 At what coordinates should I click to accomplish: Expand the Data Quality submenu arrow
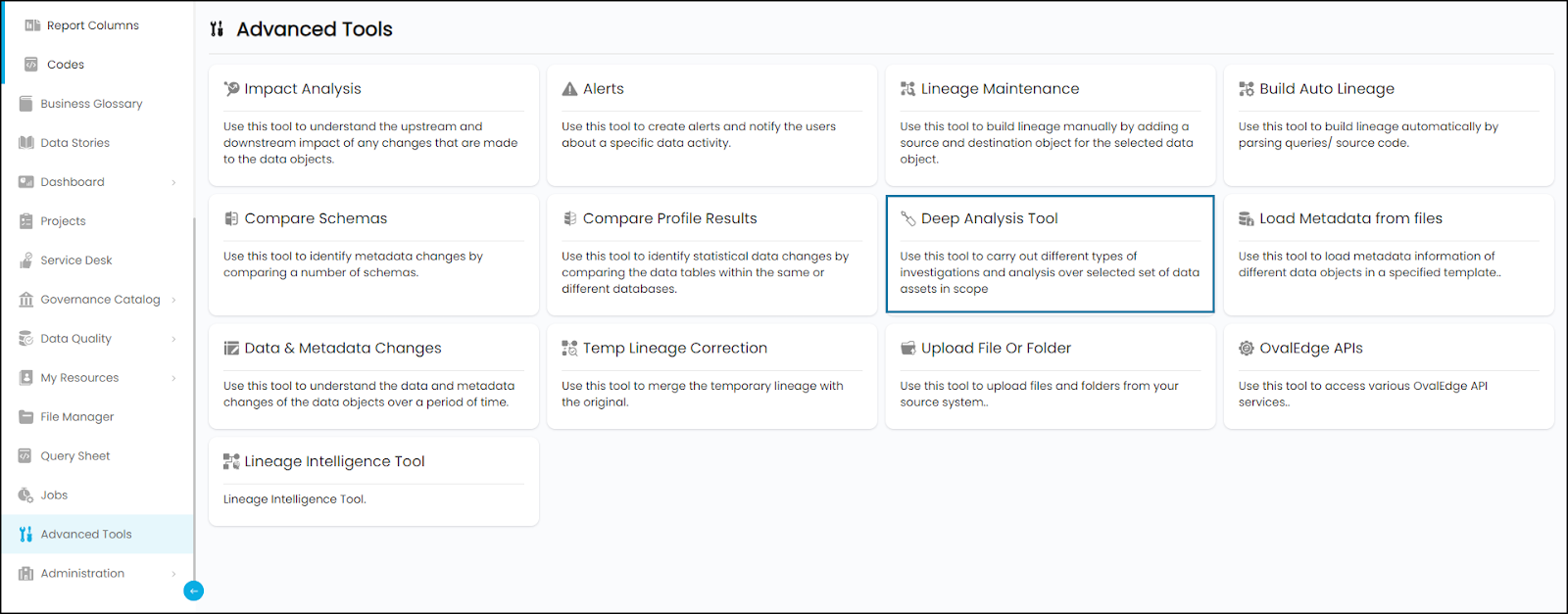(173, 339)
